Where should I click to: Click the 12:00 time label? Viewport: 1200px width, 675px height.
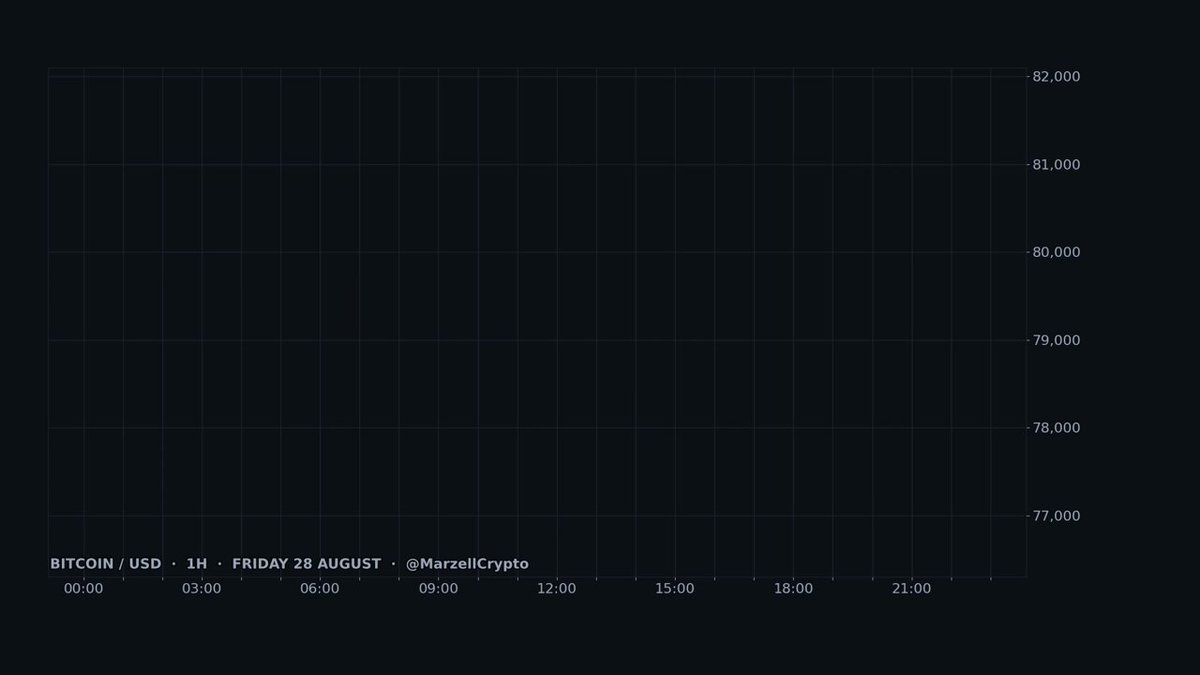click(557, 589)
